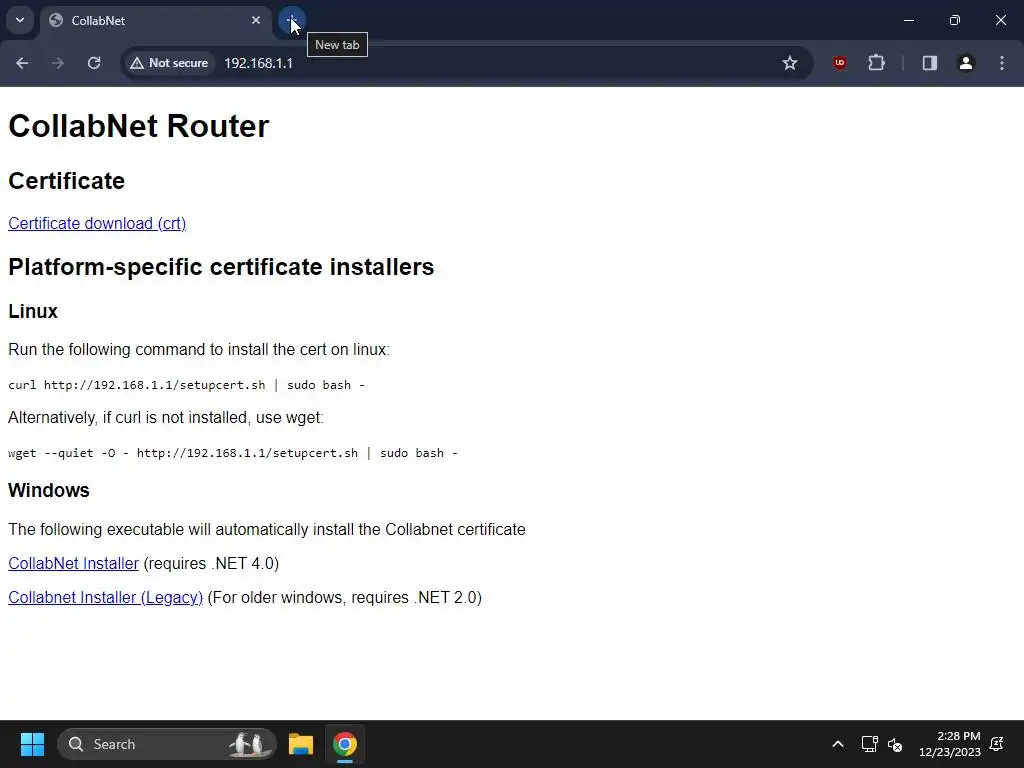1024x768 pixels.
Task: Click the address bar URL 192.168.1.1
Action: 259,63
